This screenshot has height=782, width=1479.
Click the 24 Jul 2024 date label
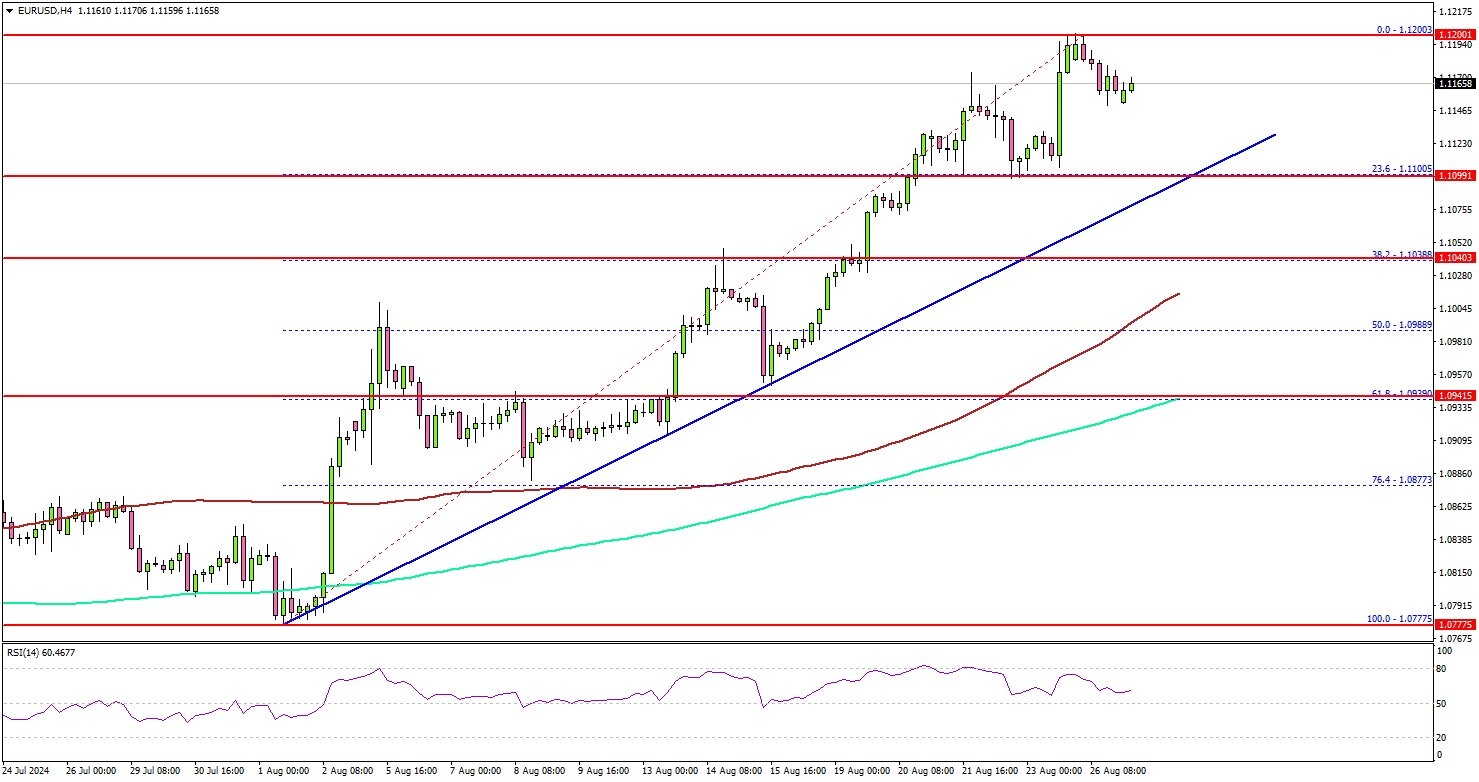27,771
